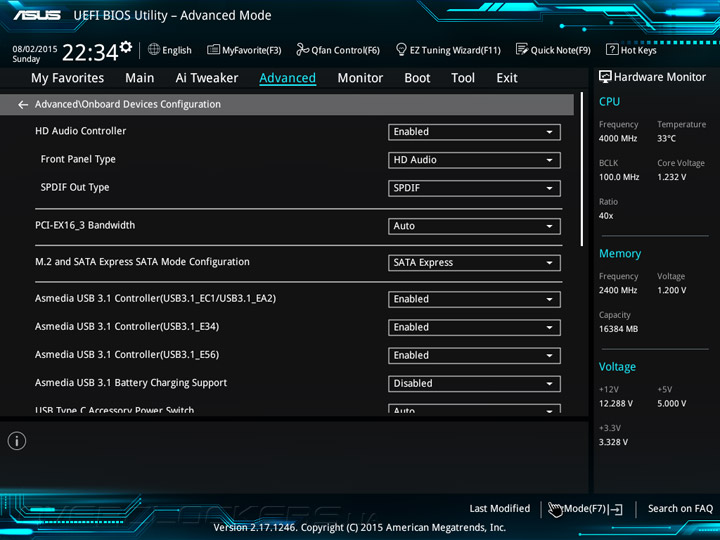Viewport: 720px width, 540px height.
Task: Open the SPDIF Out Type dropdown
Action: [x=474, y=188]
